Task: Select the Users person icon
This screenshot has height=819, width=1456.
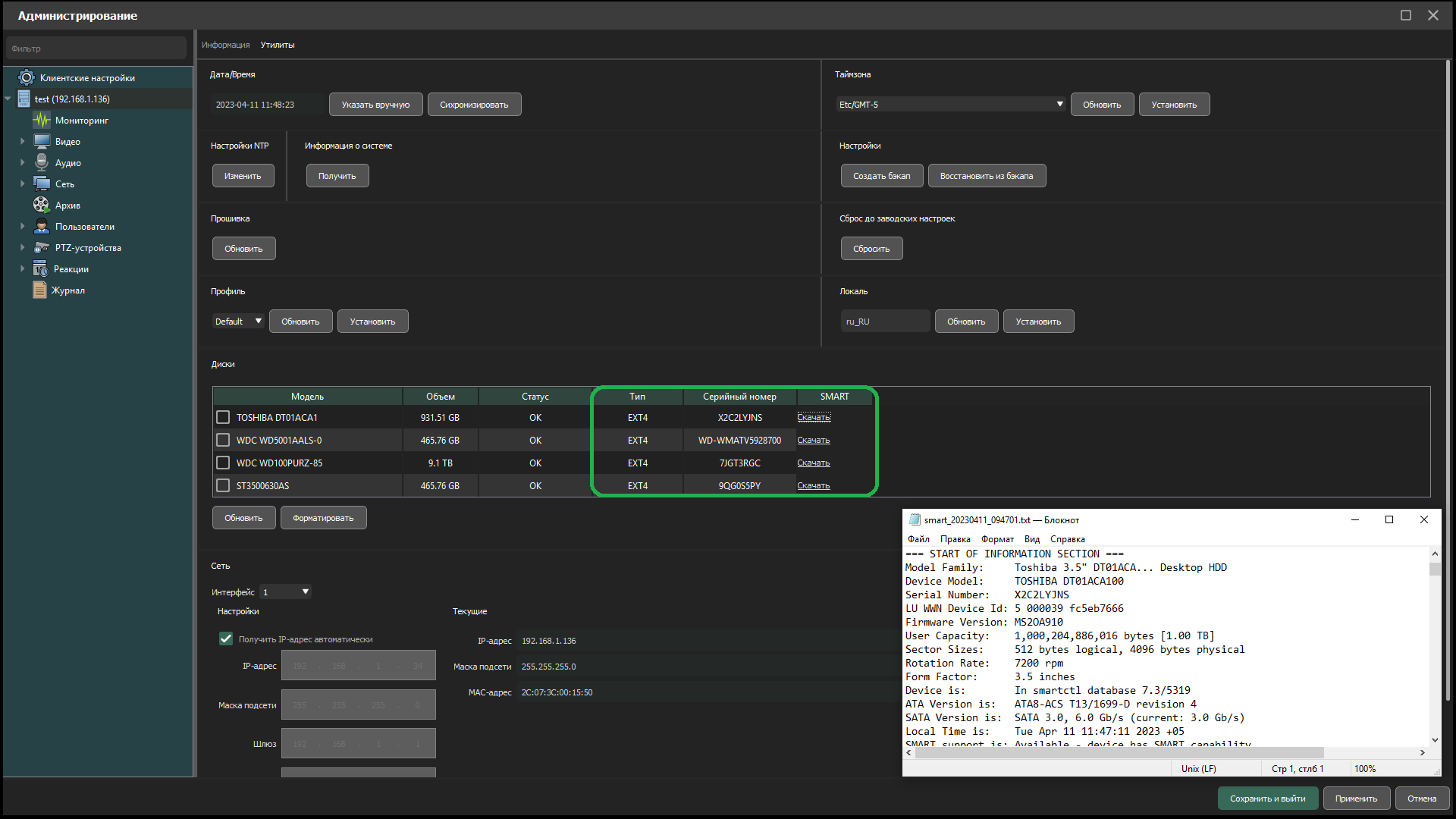Action: 42,227
